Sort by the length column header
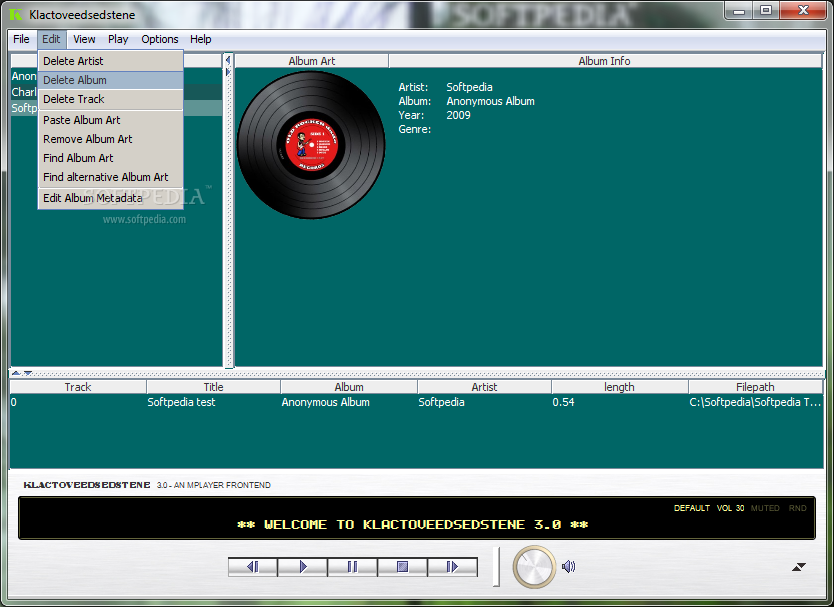 (x=620, y=387)
